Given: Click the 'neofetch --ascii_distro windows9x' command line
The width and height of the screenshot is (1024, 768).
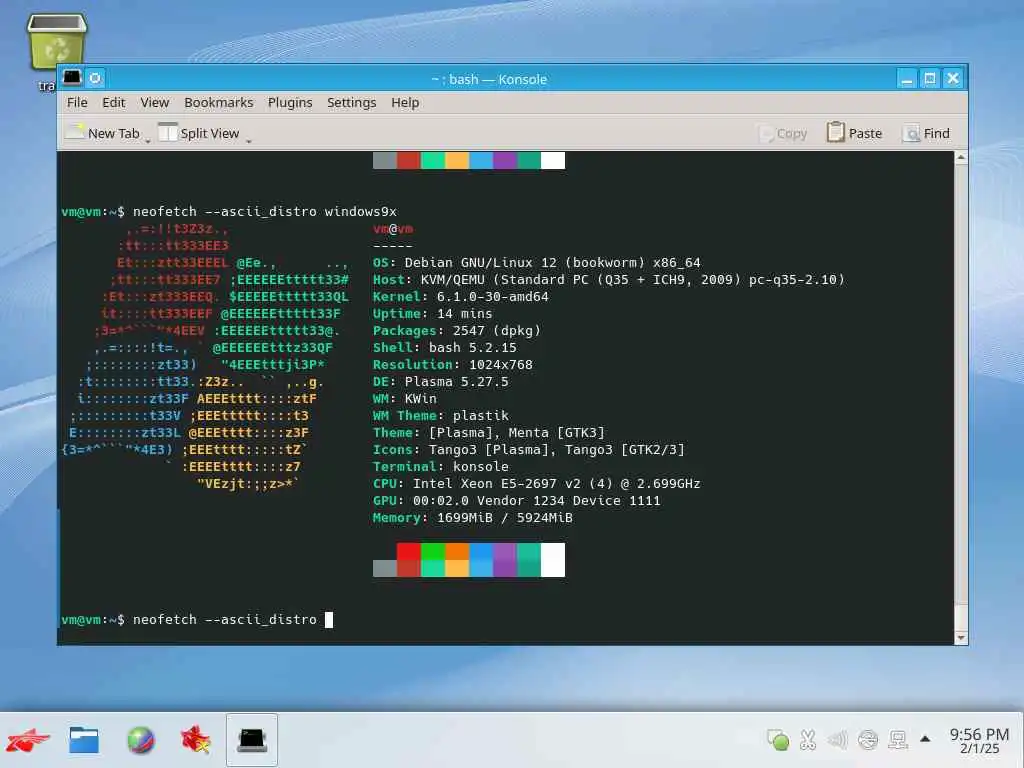Looking at the screenshot, I should pyautogui.click(x=264, y=212).
